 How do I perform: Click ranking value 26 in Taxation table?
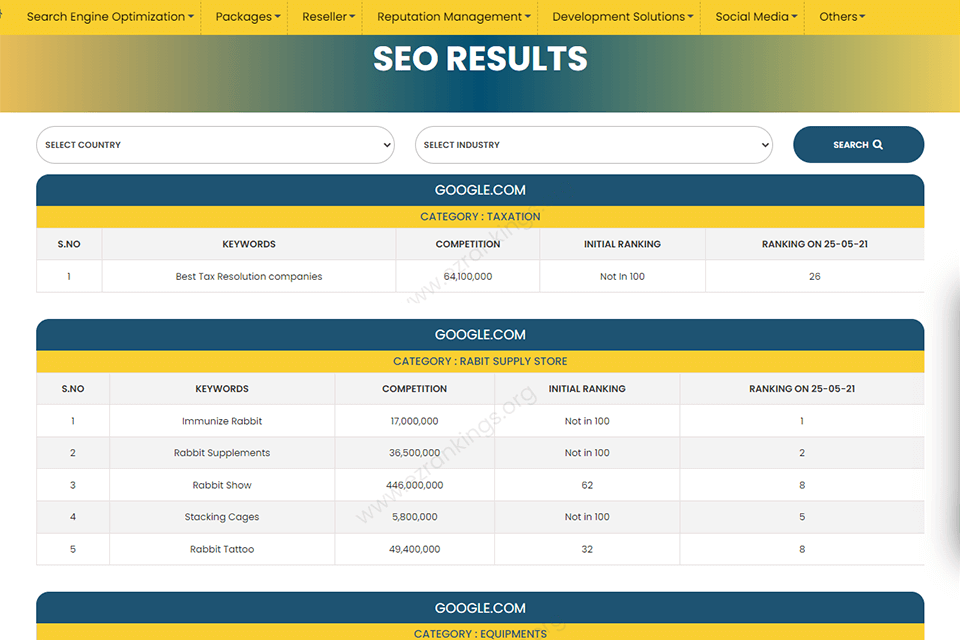(814, 276)
